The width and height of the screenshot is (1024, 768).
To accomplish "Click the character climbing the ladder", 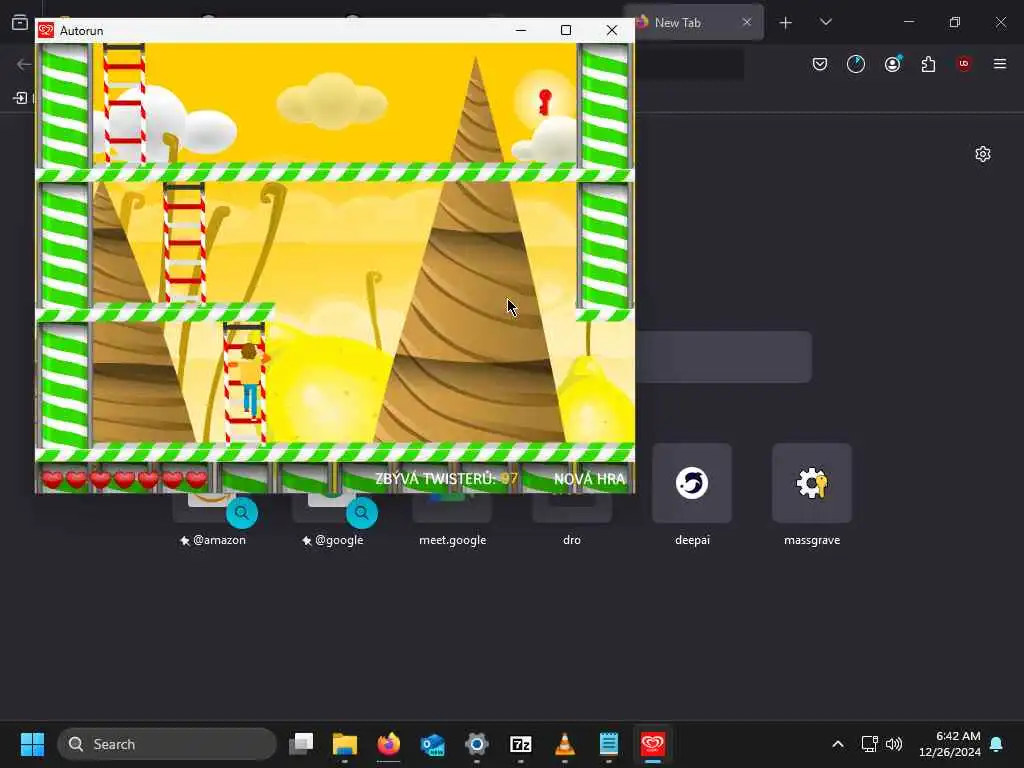I will coord(250,380).
